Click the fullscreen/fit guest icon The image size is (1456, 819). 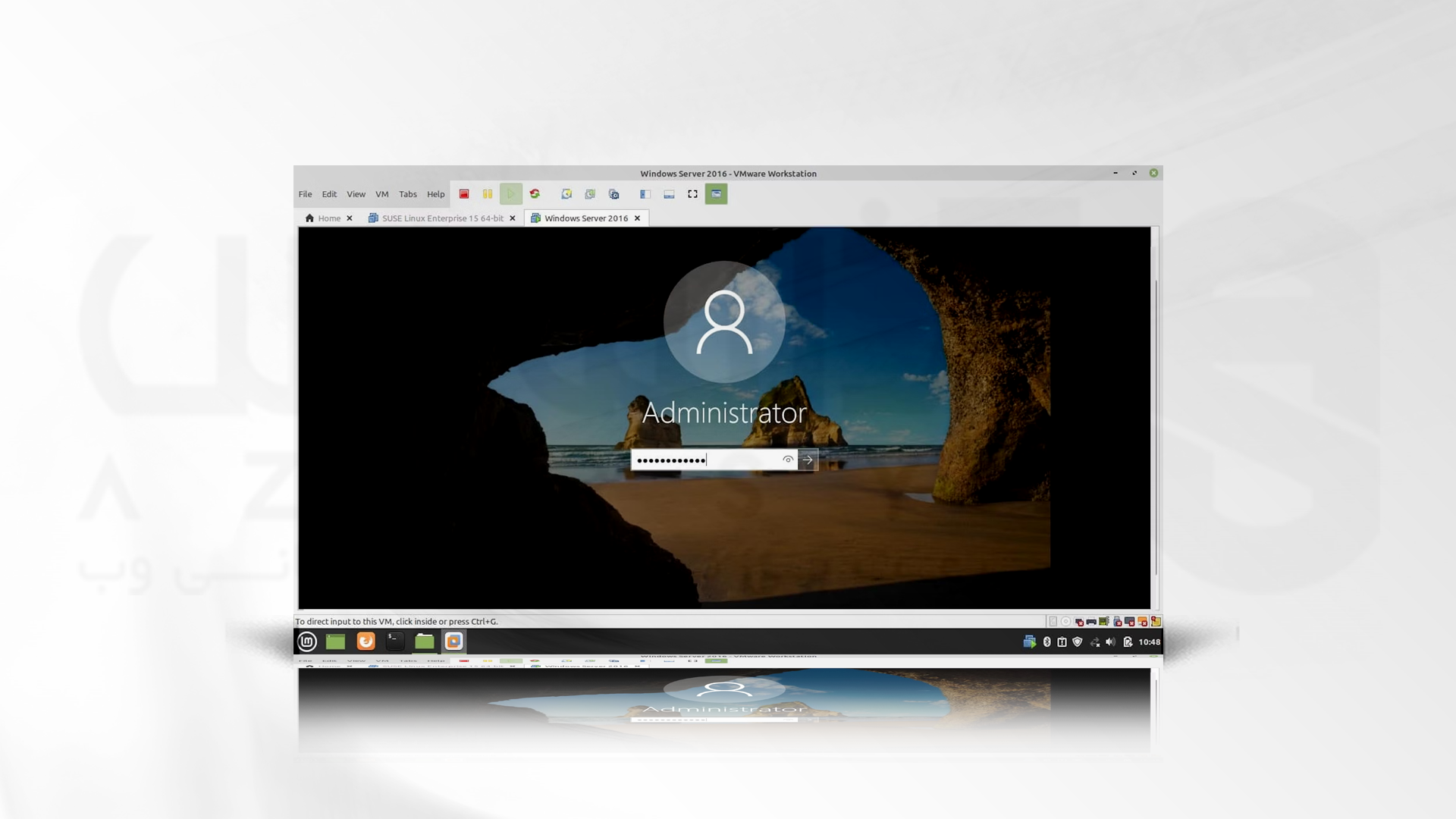pyautogui.click(x=693, y=193)
